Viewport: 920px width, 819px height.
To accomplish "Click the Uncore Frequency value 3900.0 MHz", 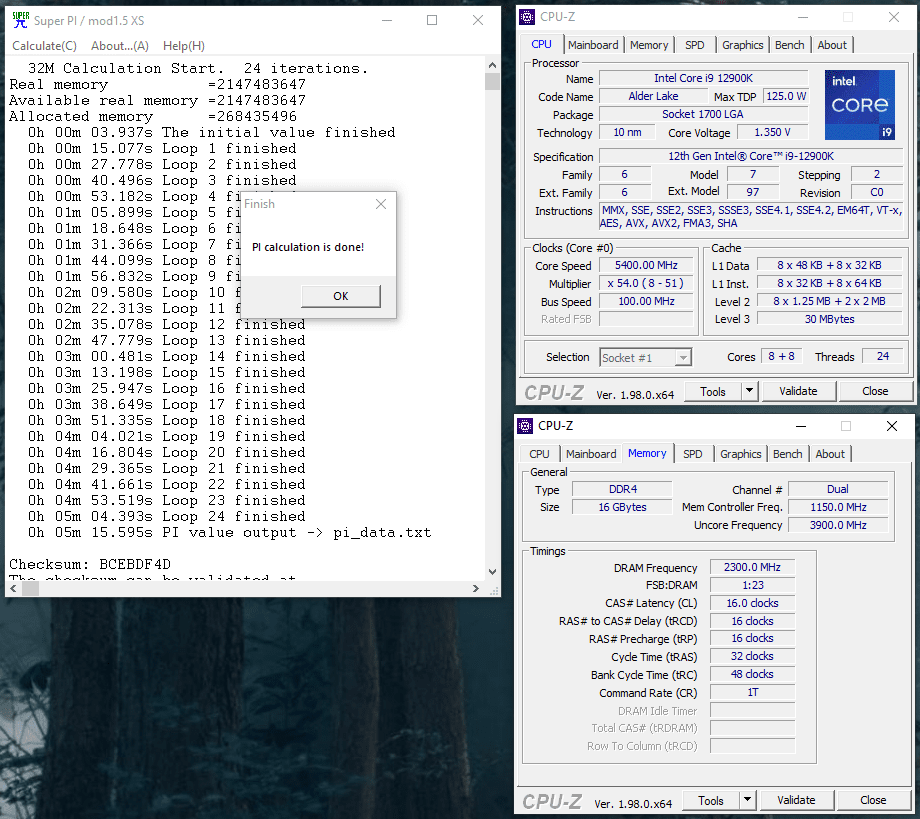I will pos(838,525).
